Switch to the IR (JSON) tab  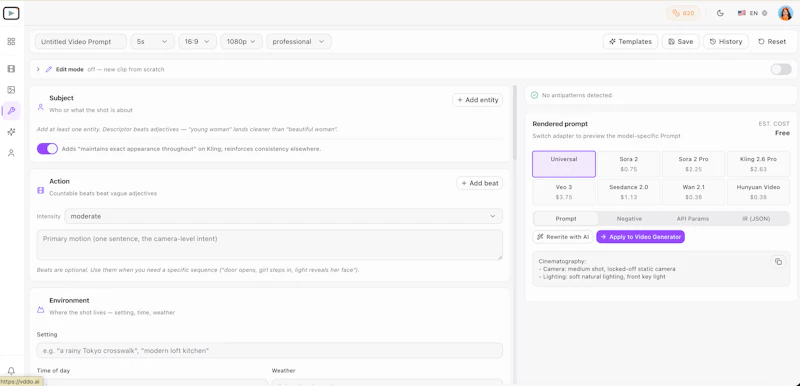(x=756, y=219)
